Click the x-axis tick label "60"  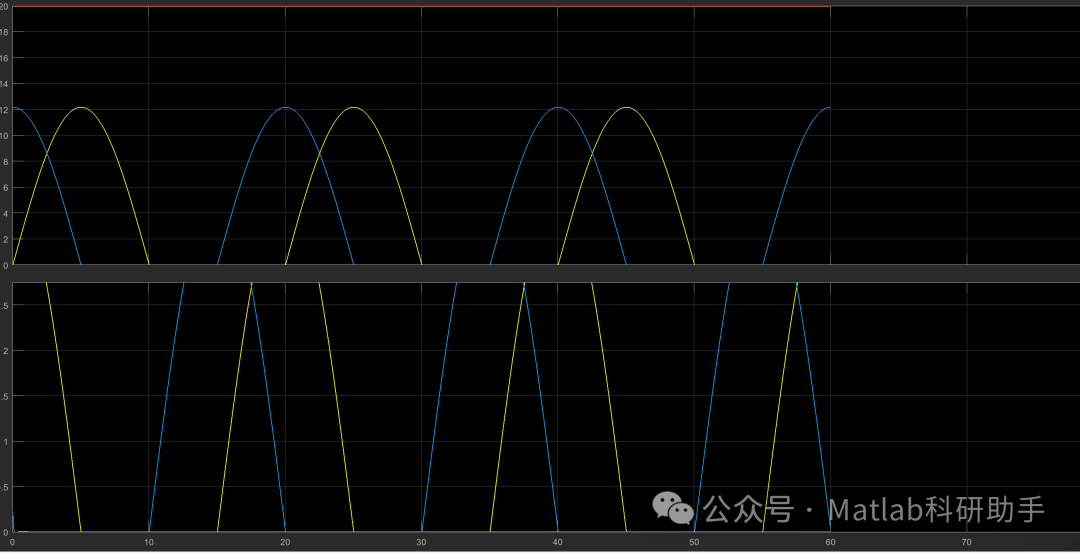(830, 543)
